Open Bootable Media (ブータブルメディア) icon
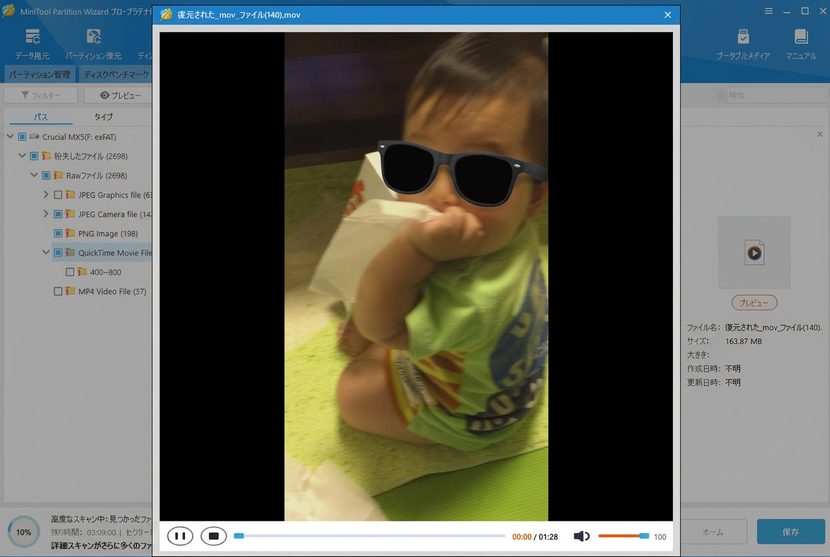Image resolution: width=830 pixels, height=557 pixels. click(743, 44)
